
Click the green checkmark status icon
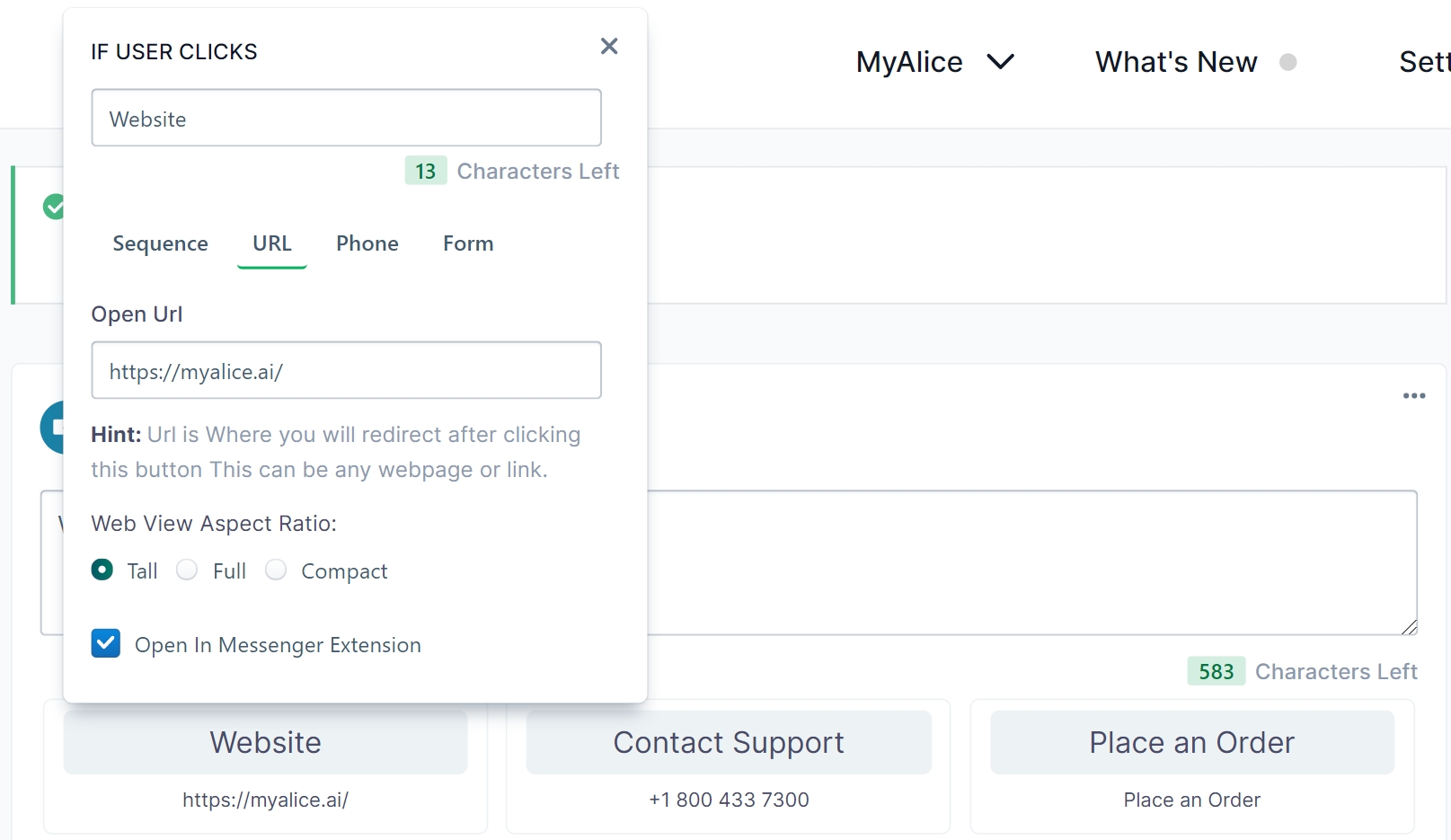53,207
